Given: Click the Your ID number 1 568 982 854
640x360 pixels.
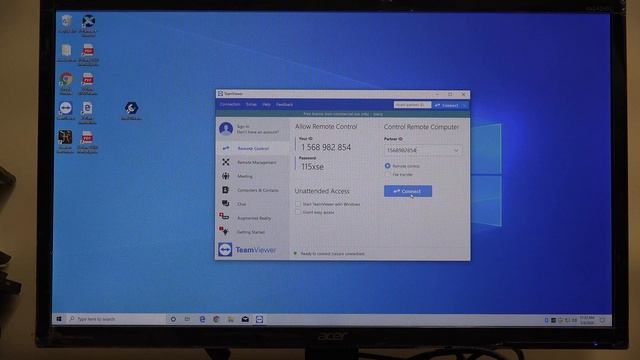Looking at the screenshot, I should (326, 147).
